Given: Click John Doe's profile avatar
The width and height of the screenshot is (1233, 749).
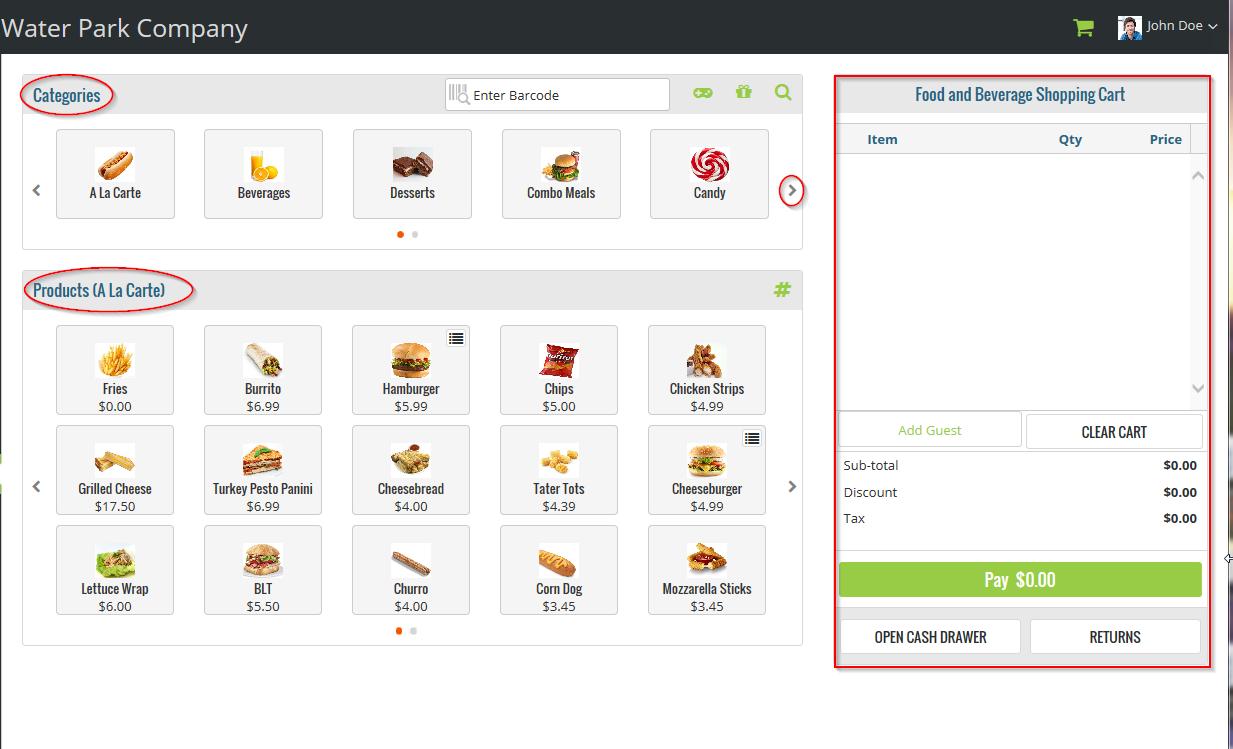Looking at the screenshot, I should click(x=1129, y=27).
